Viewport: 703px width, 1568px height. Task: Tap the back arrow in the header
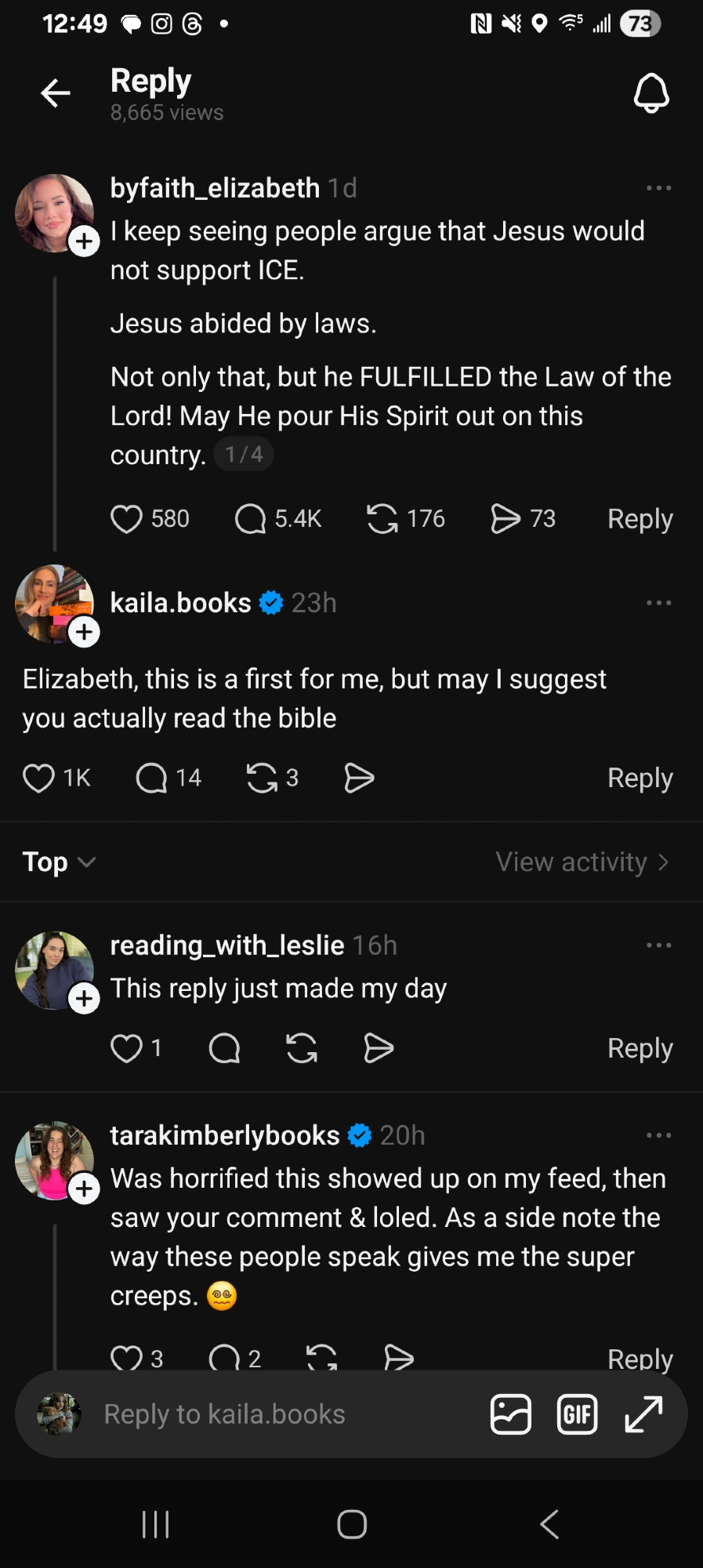(x=56, y=93)
